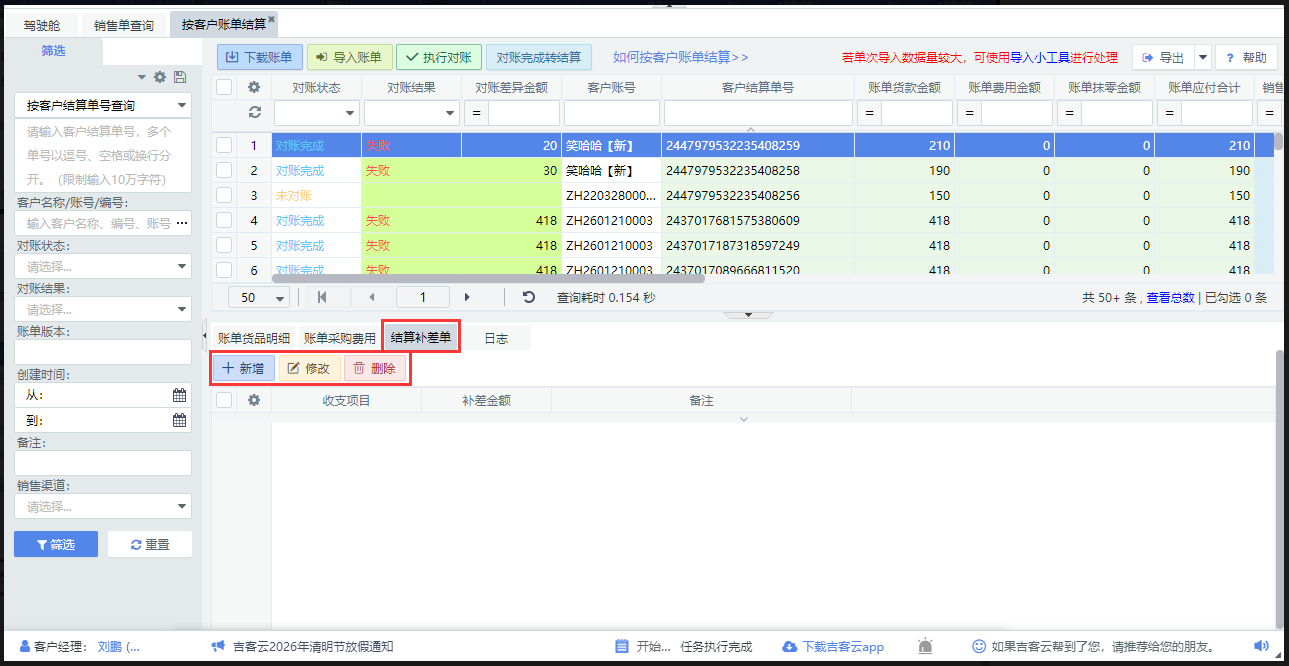
Task: Go to the previous results page
Action: pyautogui.click(x=372, y=297)
